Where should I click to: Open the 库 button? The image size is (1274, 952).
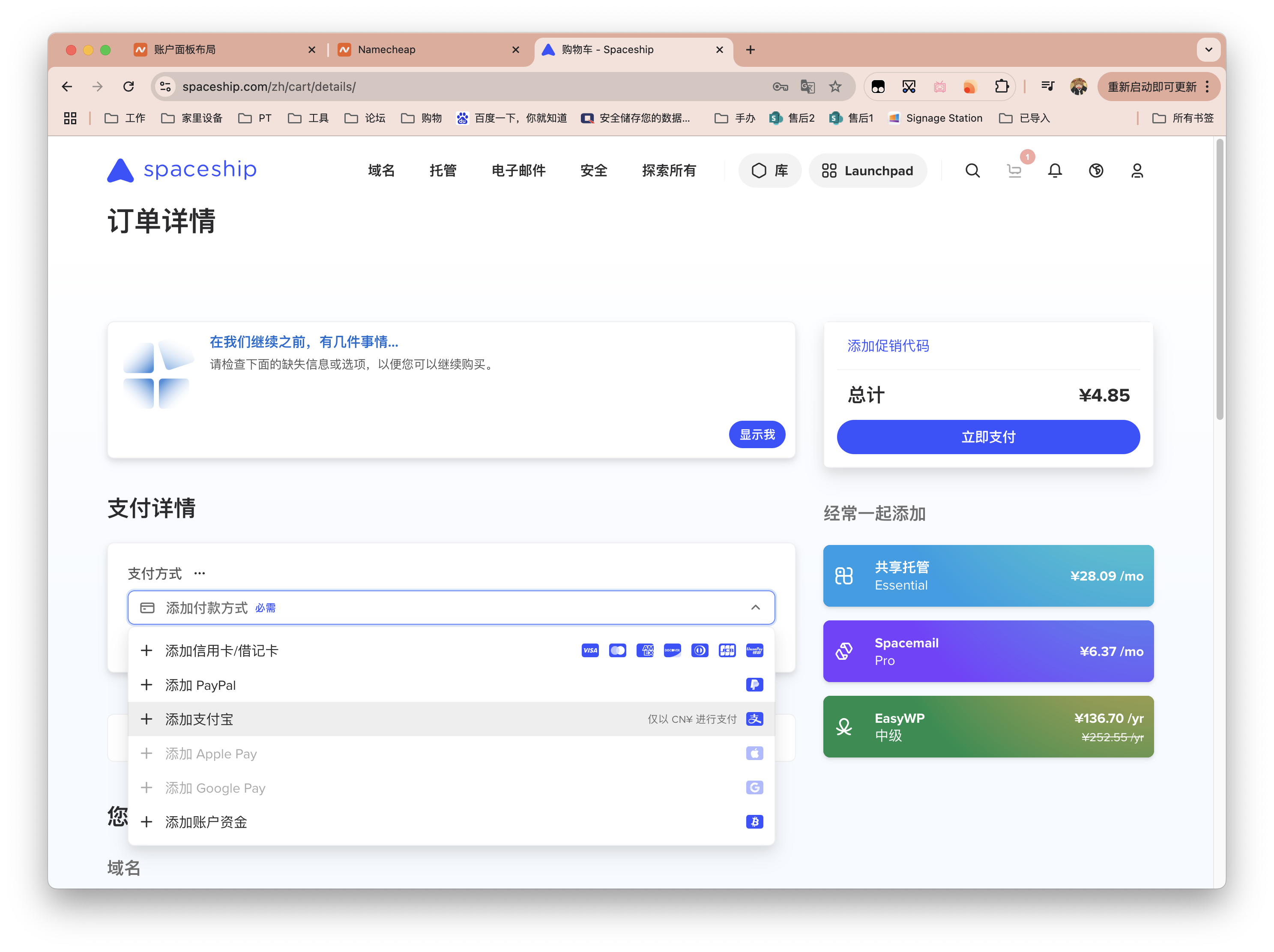pos(769,171)
